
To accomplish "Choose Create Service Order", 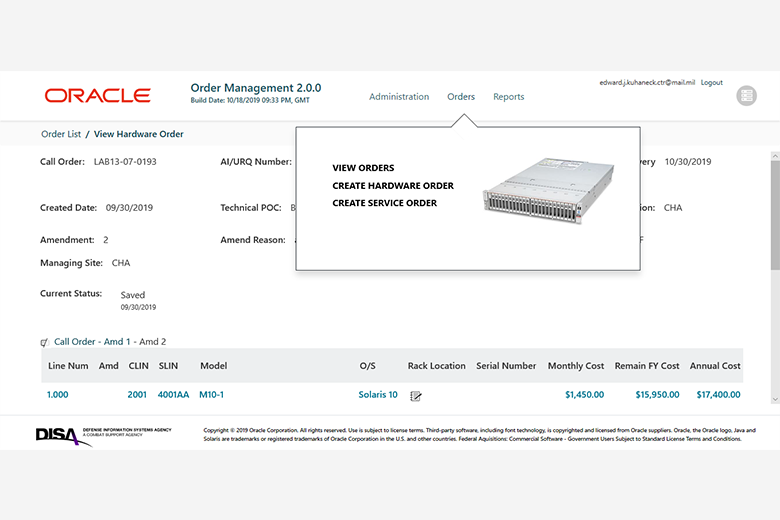I will pos(385,203).
